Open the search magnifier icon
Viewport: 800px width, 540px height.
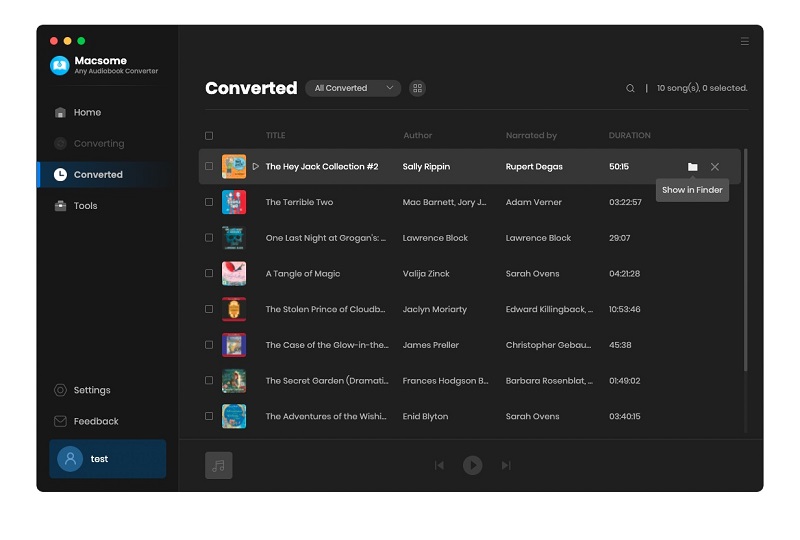630,88
